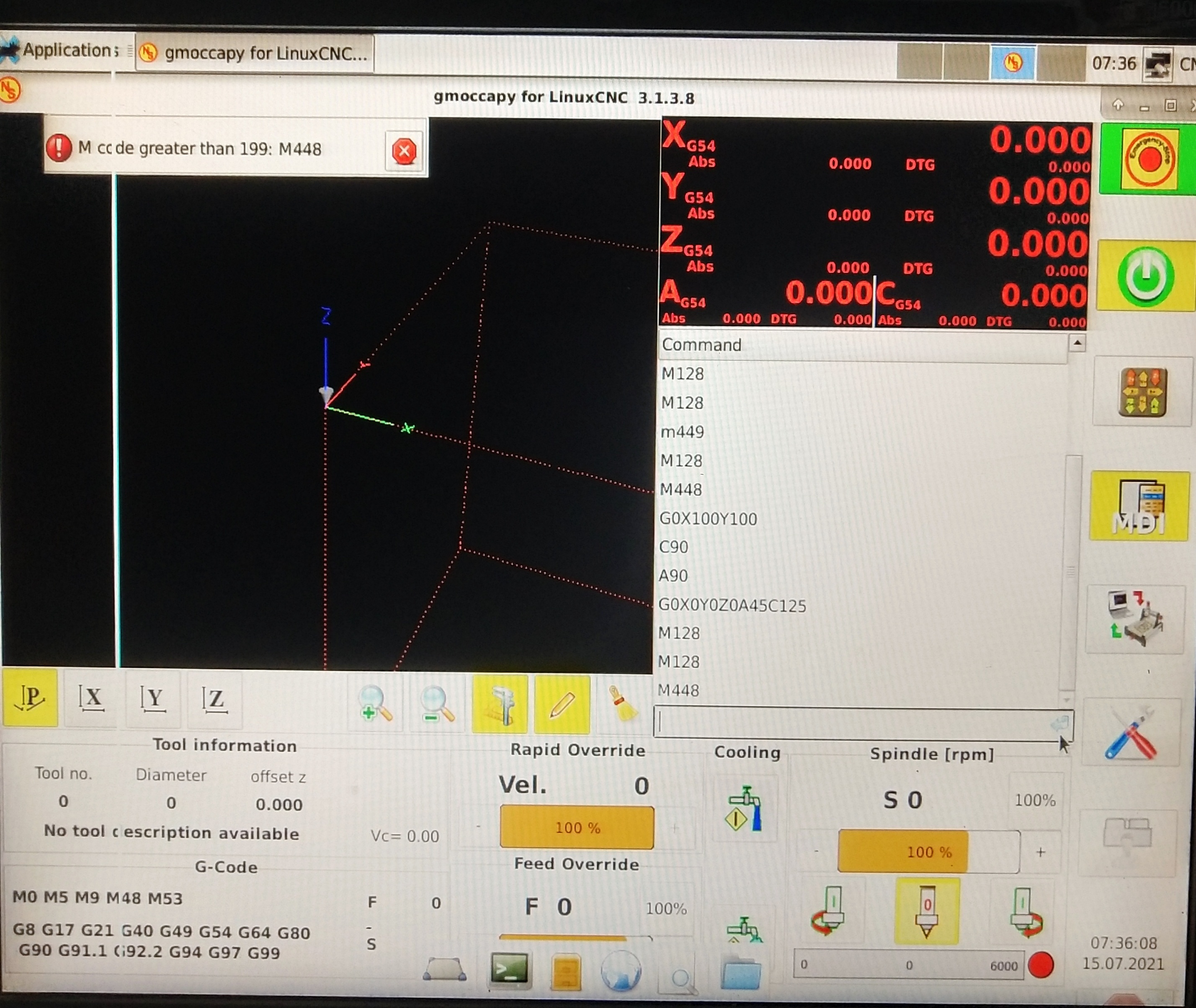Toggle mist coolant button
Viewport: 1196px width, 1008px height.
(x=744, y=930)
